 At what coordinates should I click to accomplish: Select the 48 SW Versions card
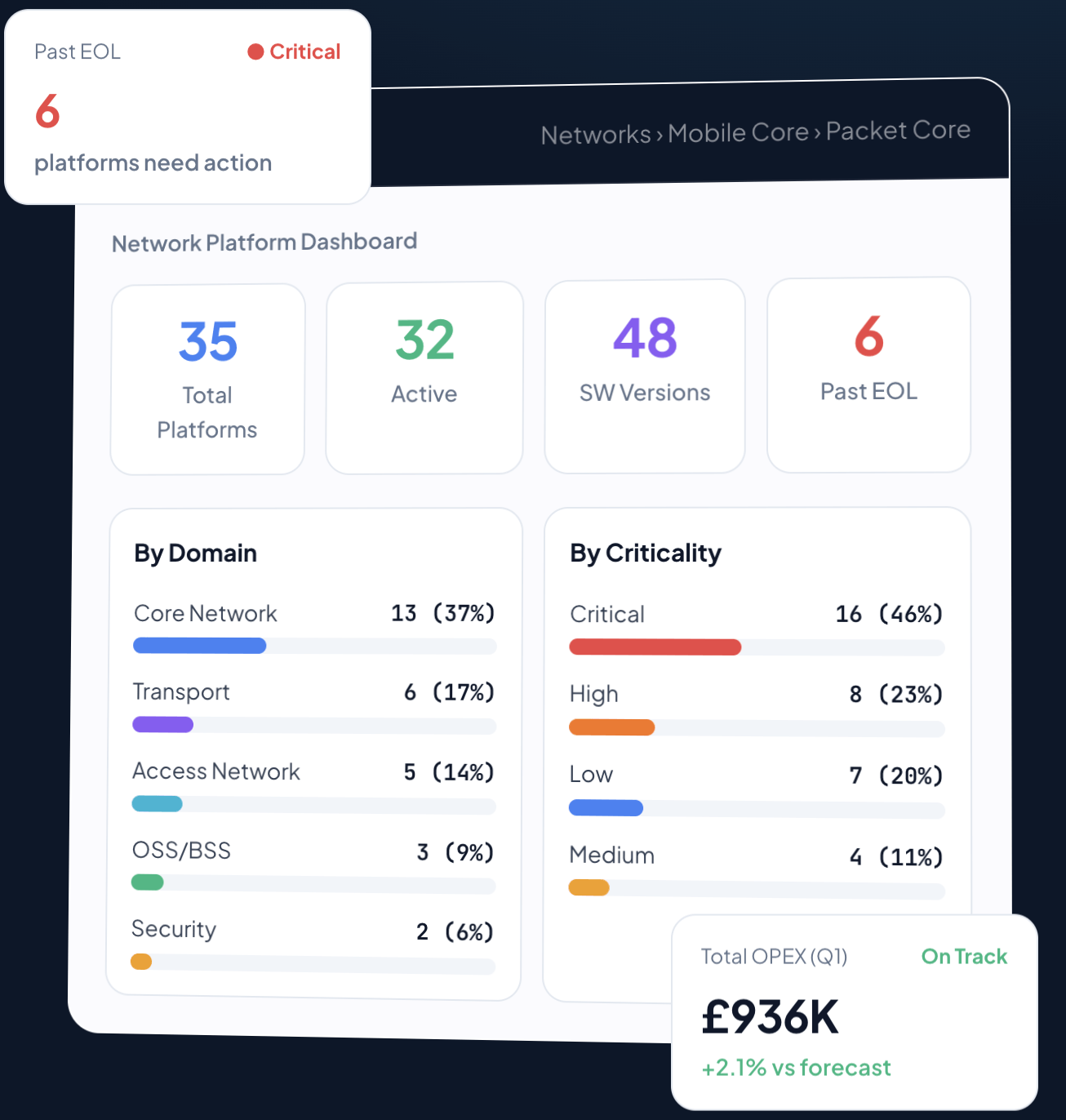point(645,376)
